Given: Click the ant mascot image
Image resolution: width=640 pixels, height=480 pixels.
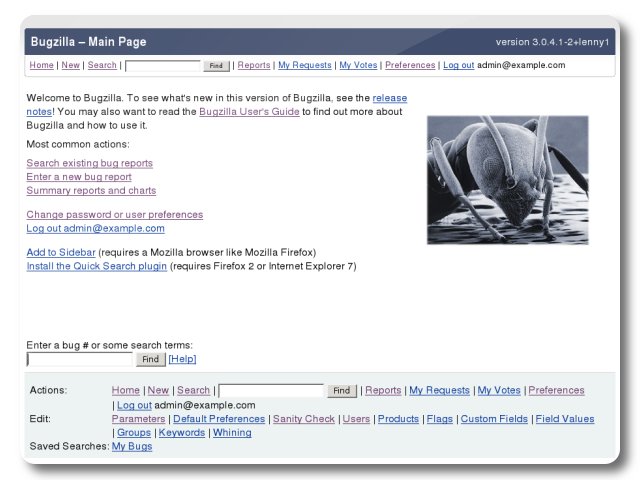Looking at the screenshot, I should pos(507,180).
